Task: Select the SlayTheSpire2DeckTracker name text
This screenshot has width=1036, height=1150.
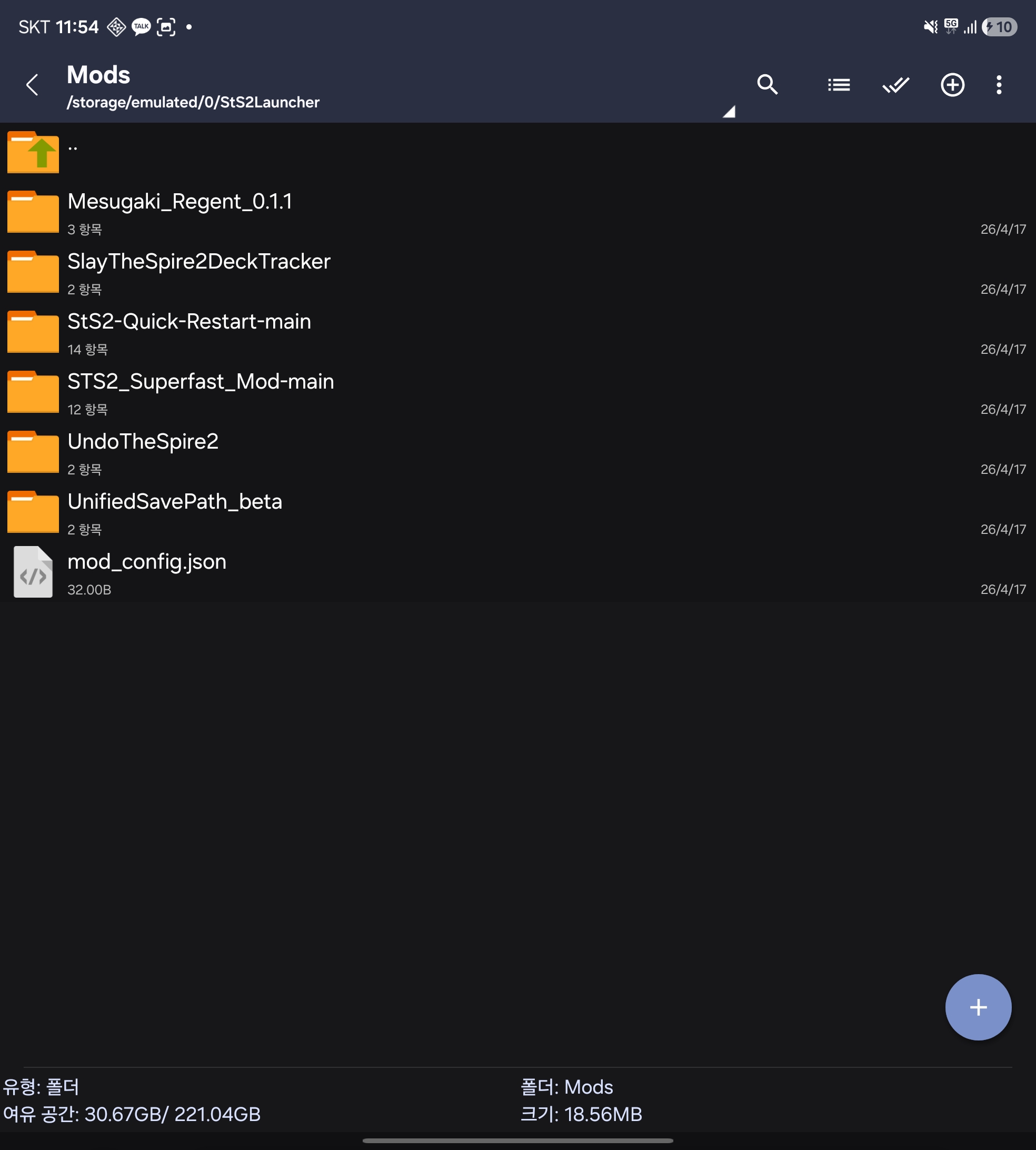Action: [x=198, y=262]
